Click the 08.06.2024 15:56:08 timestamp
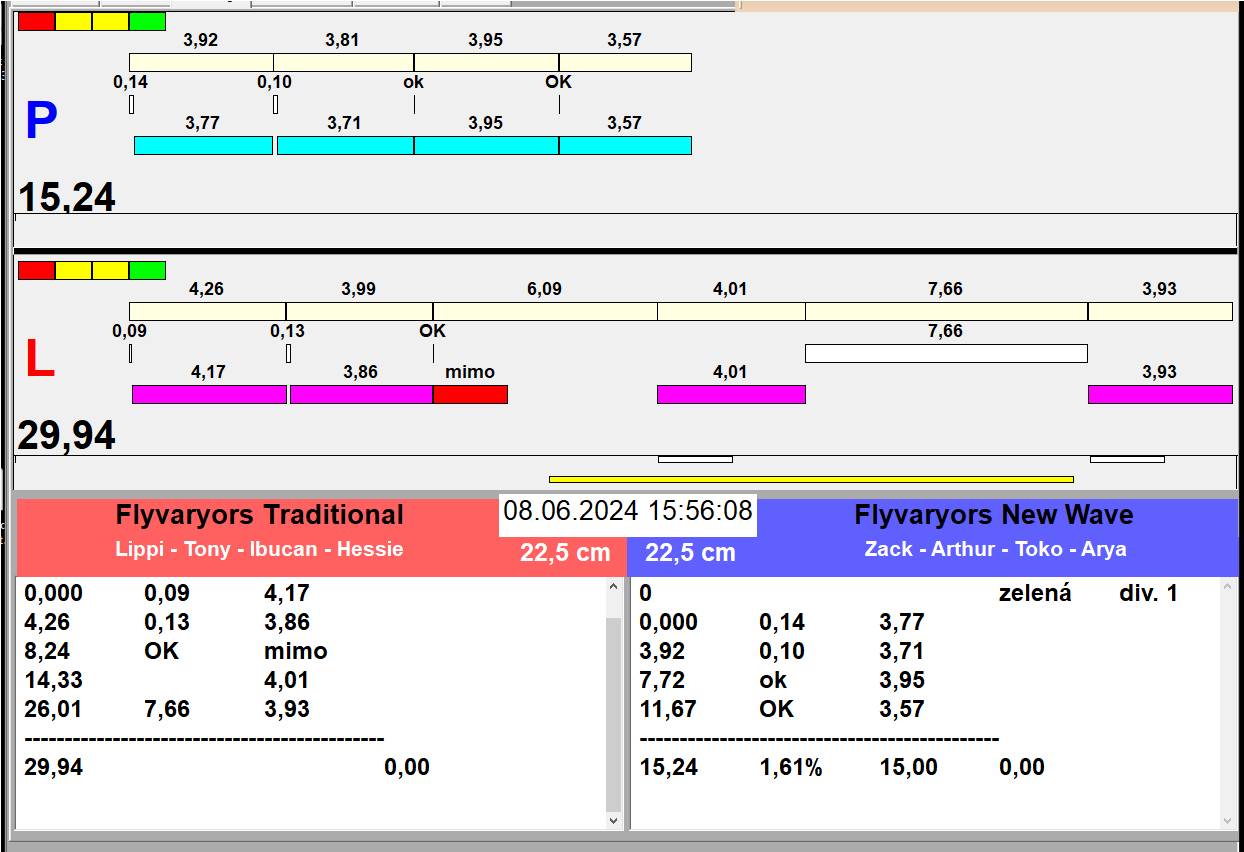Image resolution: width=1244 pixels, height=852 pixels. coord(627,511)
